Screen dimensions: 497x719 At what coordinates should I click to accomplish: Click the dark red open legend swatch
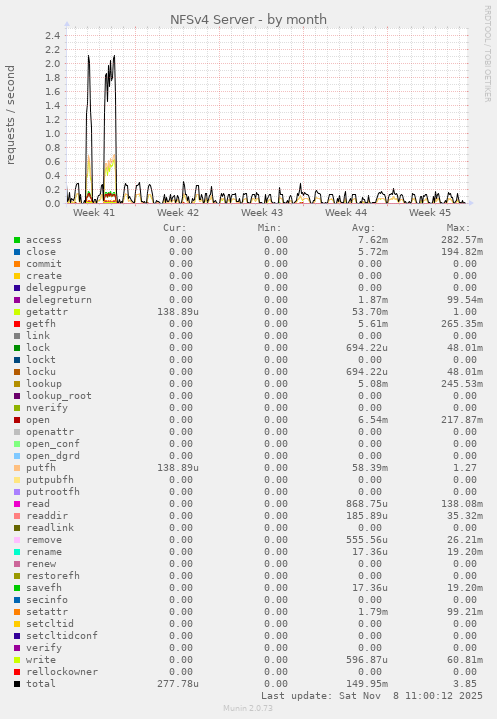pyautogui.click(x=17, y=420)
